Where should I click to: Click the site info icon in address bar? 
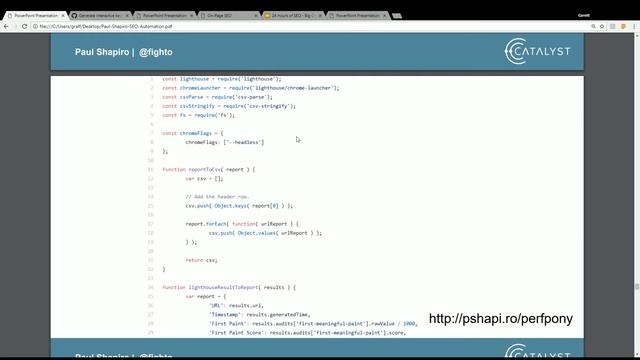(35, 26)
